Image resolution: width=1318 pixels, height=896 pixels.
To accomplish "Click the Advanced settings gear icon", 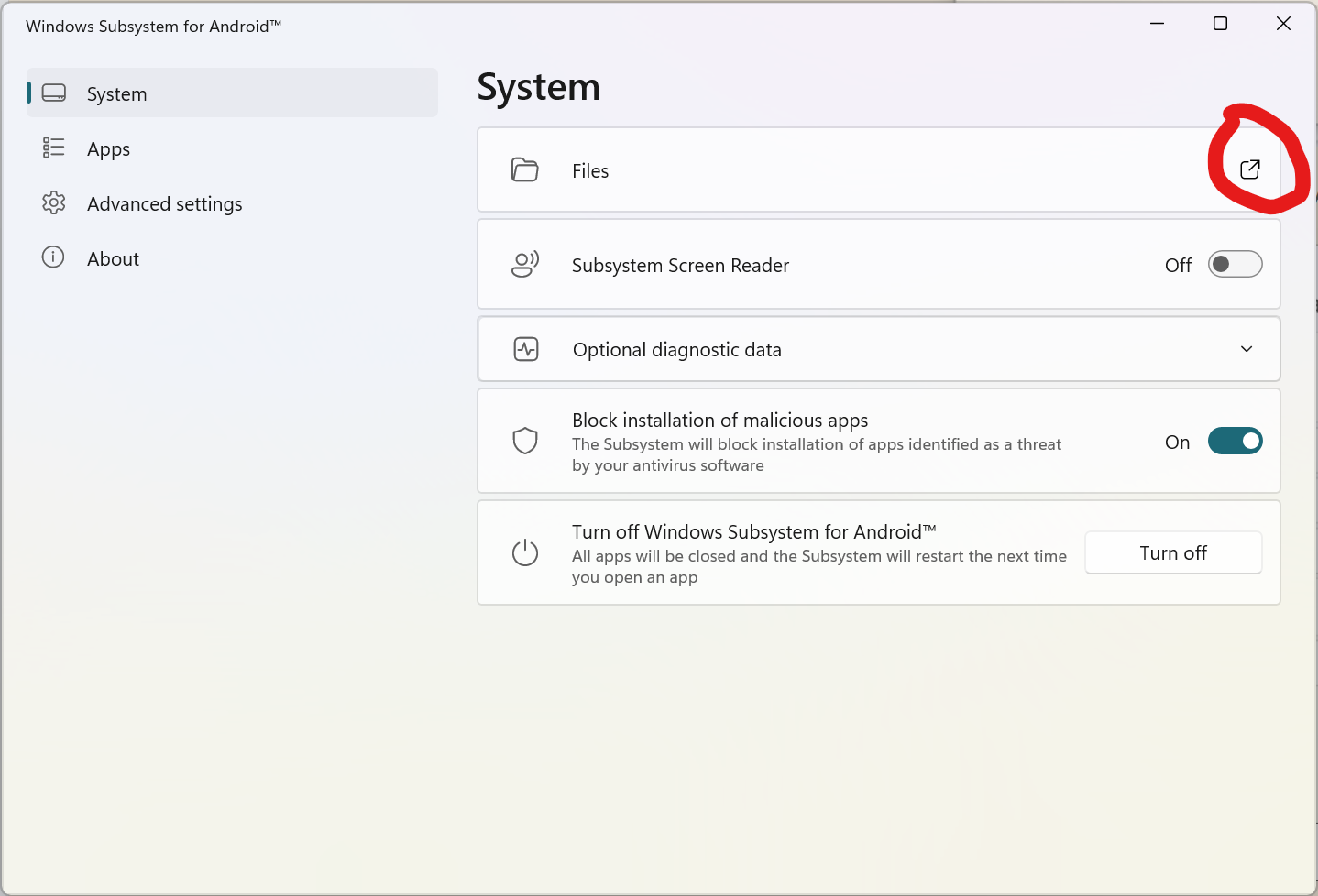I will 54,202.
